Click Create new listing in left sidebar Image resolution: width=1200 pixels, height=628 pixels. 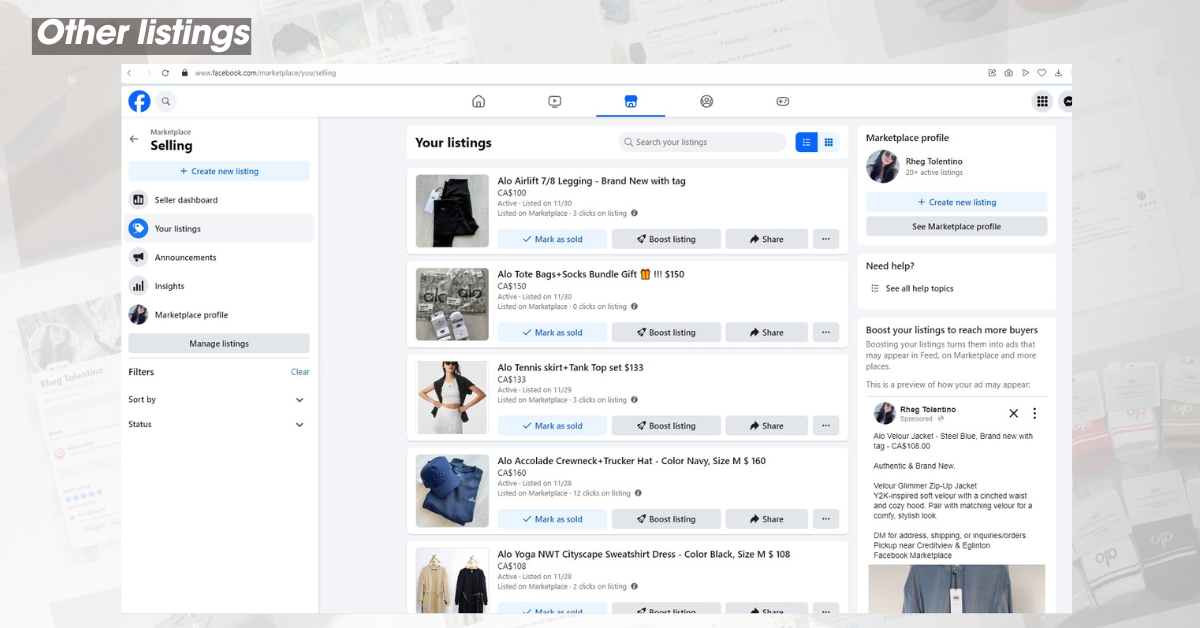(x=219, y=171)
